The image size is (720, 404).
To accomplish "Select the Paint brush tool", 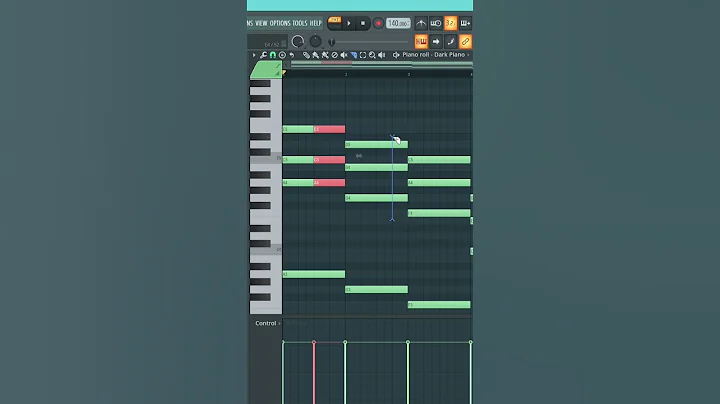I will [x=316, y=55].
